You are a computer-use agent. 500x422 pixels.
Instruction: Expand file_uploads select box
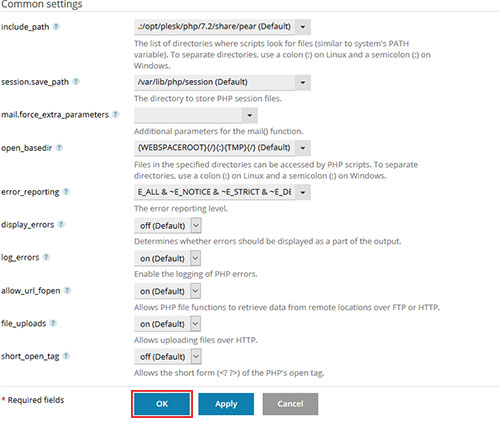point(196,324)
